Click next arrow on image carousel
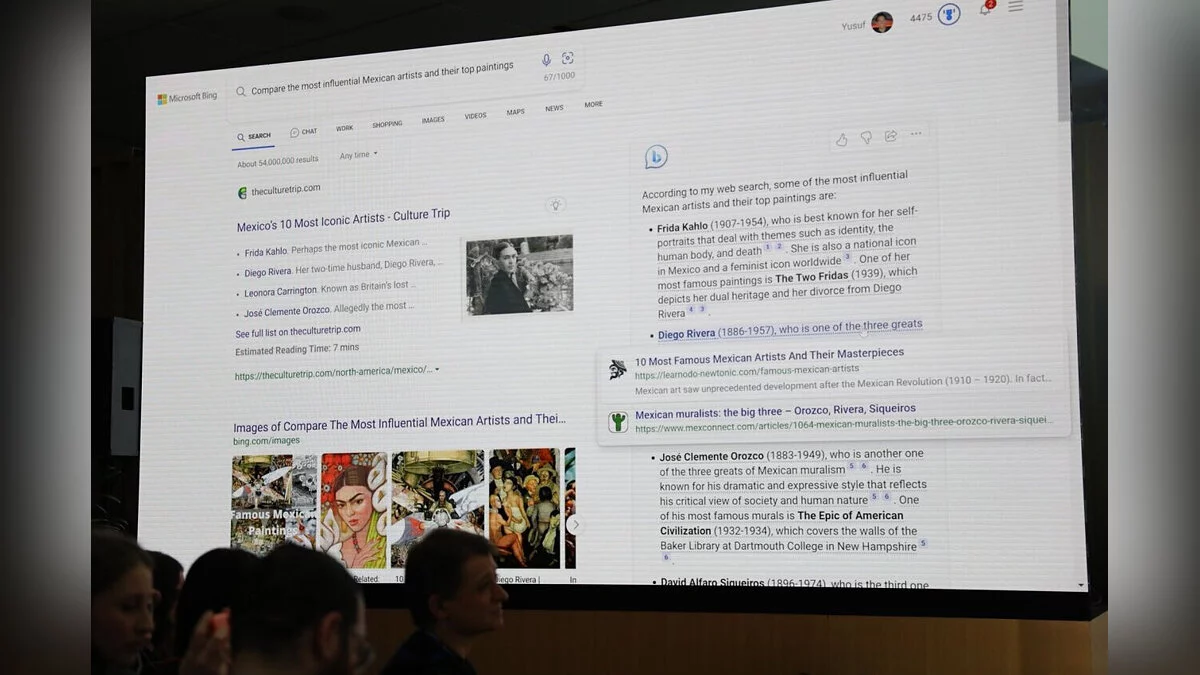The width and height of the screenshot is (1200, 675). pos(574,524)
